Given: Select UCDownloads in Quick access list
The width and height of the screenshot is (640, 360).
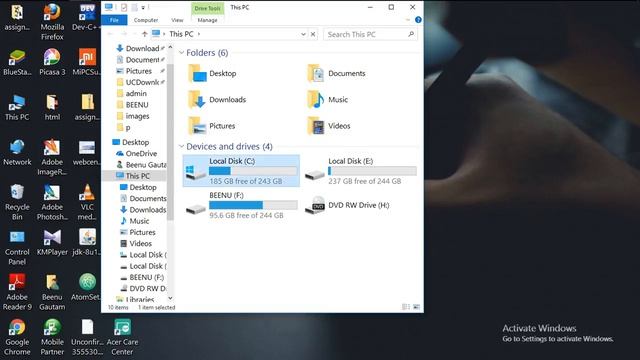Looking at the screenshot, I should [138, 82].
